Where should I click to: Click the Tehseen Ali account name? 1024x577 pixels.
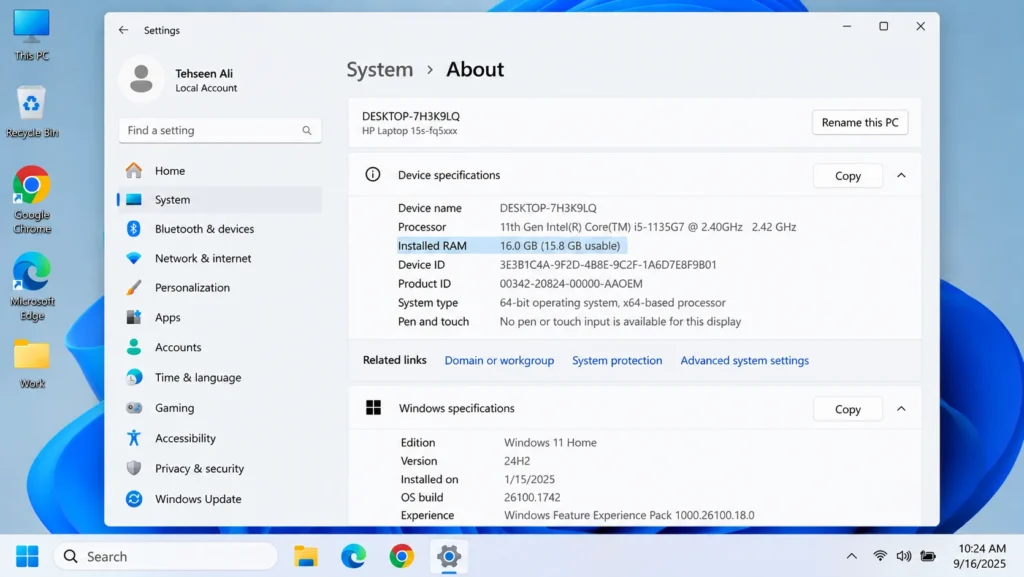tap(204, 73)
